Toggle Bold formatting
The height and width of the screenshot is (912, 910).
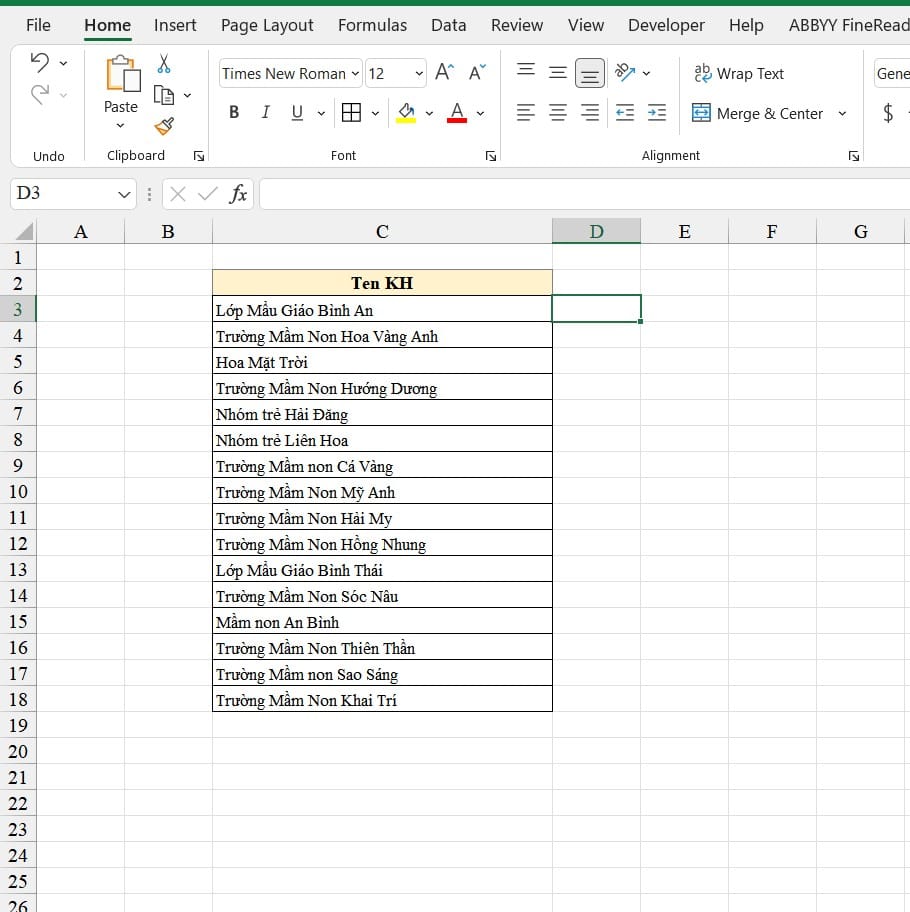pyautogui.click(x=234, y=113)
